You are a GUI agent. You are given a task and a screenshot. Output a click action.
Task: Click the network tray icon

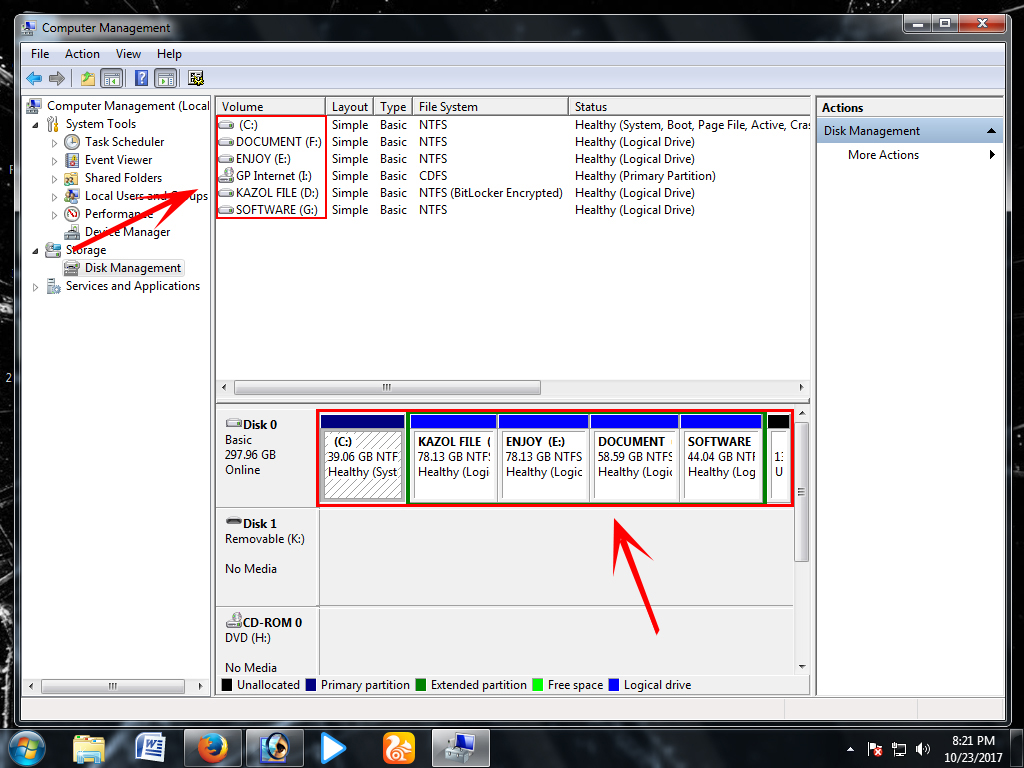click(899, 749)
